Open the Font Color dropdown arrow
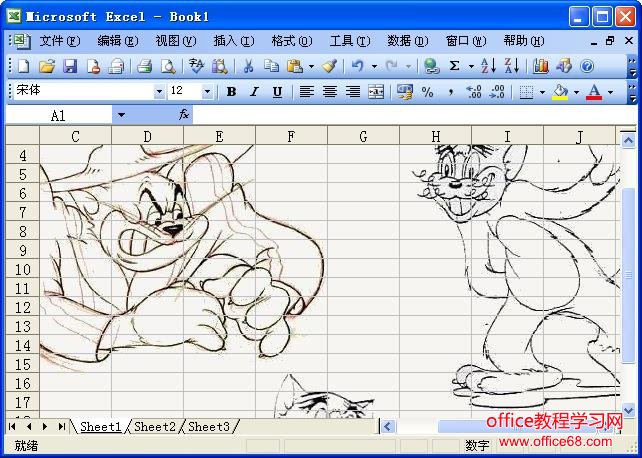 (x=610, y=92)
